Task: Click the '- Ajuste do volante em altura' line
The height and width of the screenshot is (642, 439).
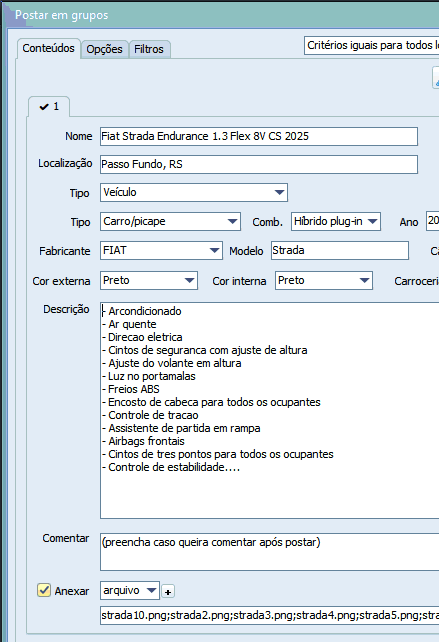Action: tap(172, 363)
